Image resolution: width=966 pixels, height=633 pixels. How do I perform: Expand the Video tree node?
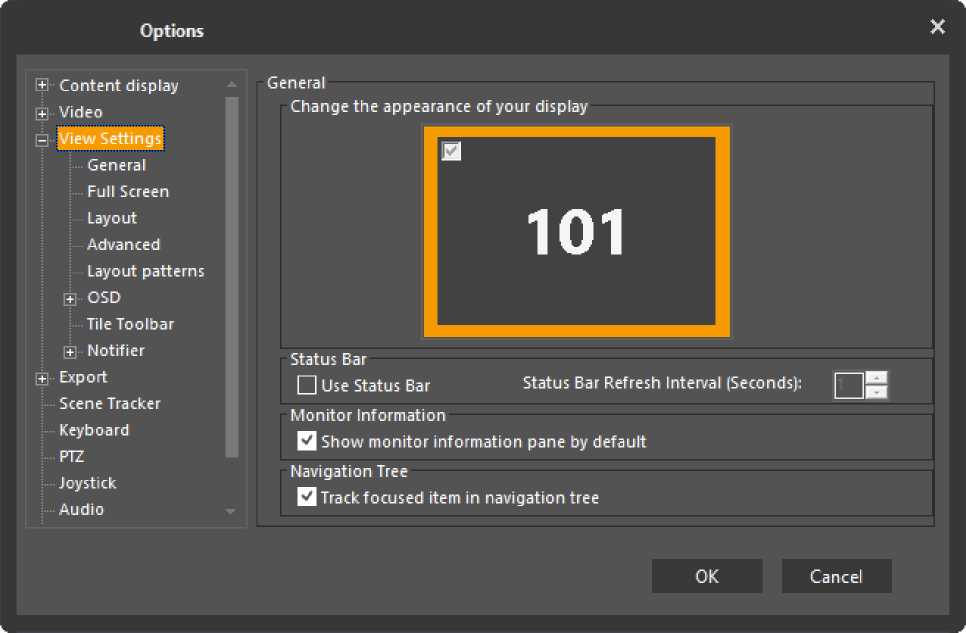tap(42, 113)
